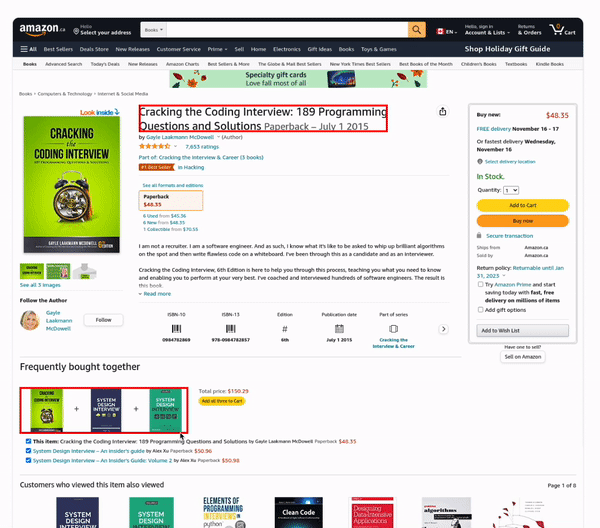This screenshot has height=528, width=600.
Task: Click Gayle Laakmann McDowell author photo
Action: point(30,320)
